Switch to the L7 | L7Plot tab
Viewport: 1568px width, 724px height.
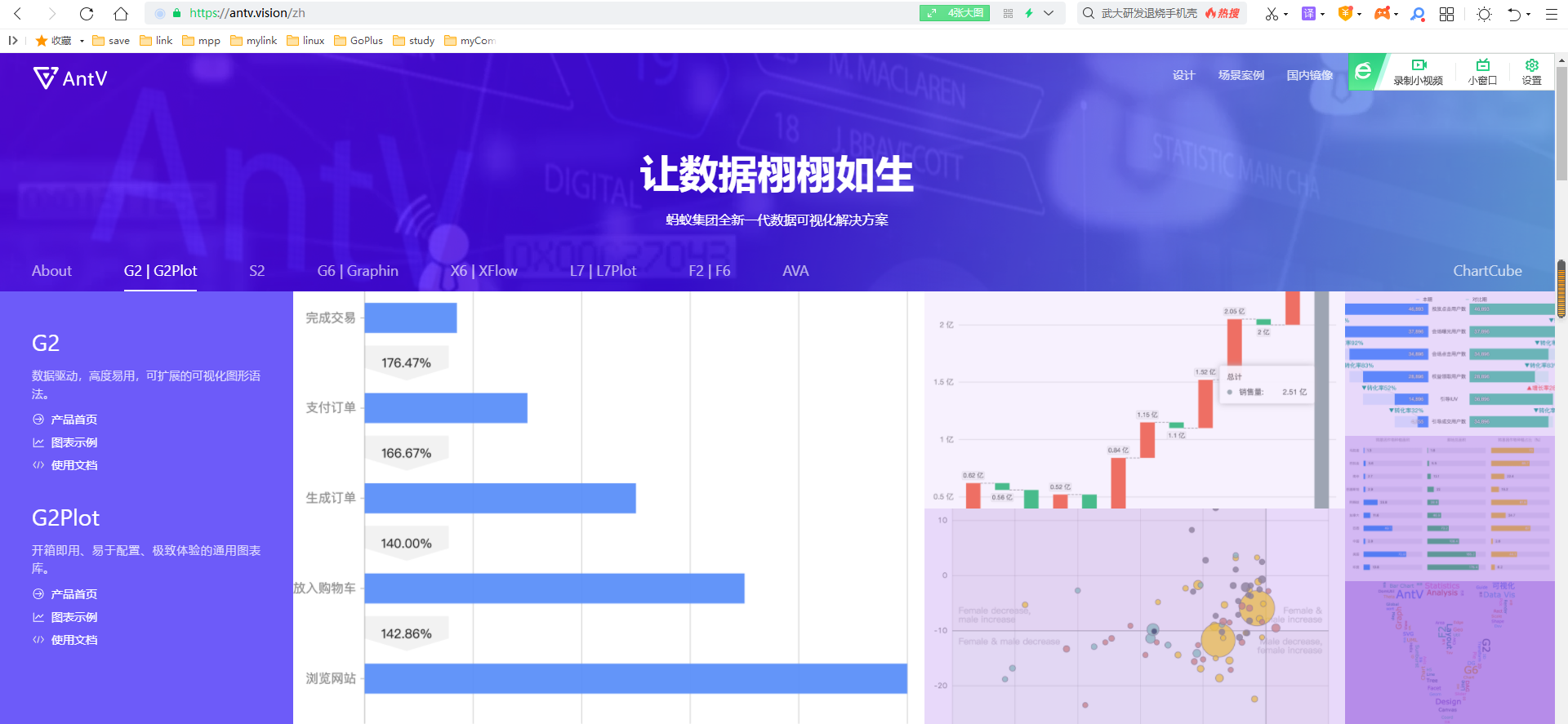click(603, 271)
